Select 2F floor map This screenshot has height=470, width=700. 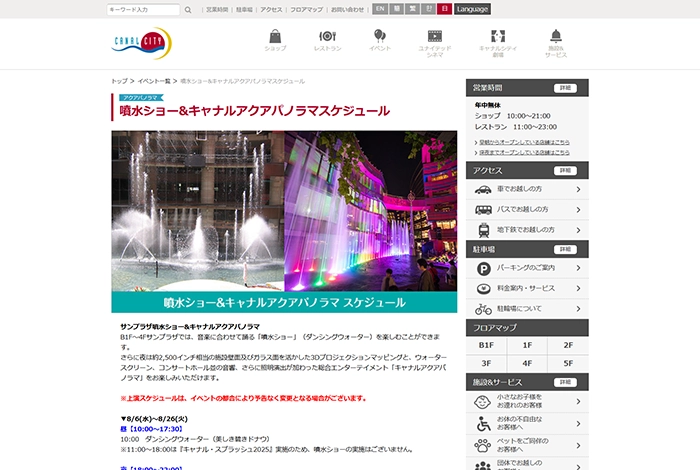tap(568, 345)
